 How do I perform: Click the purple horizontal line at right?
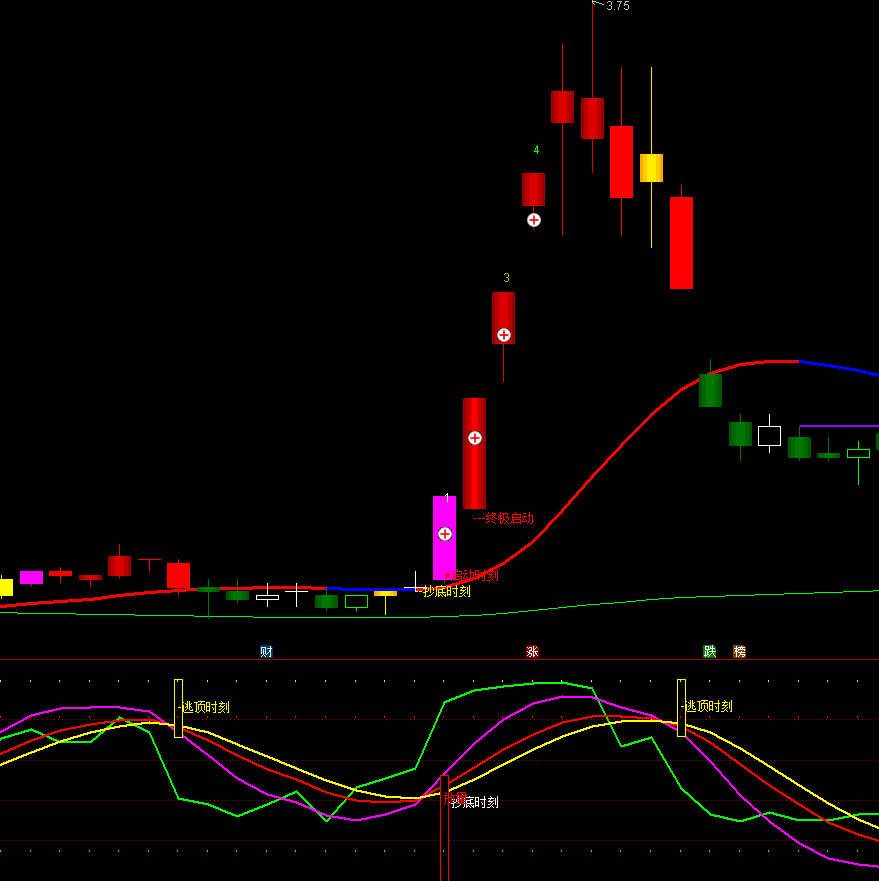coord(838,426)
